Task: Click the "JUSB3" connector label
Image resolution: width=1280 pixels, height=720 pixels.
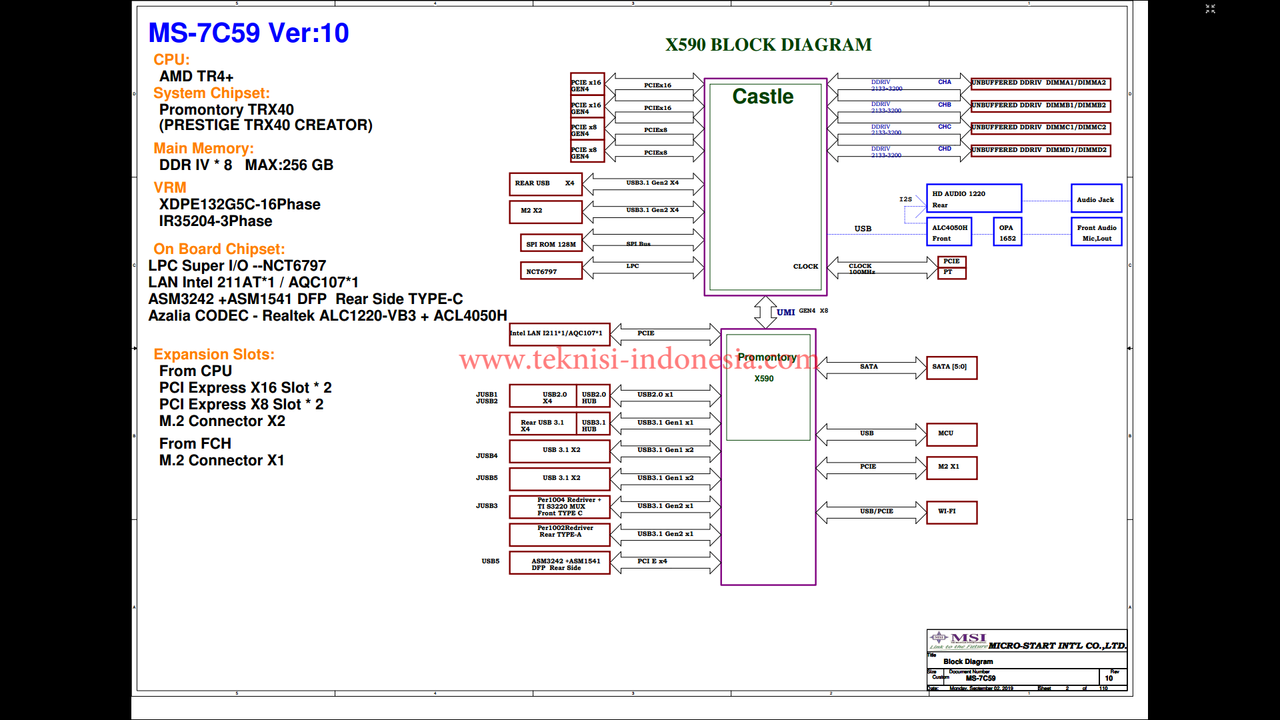Action: click(486, 506)
